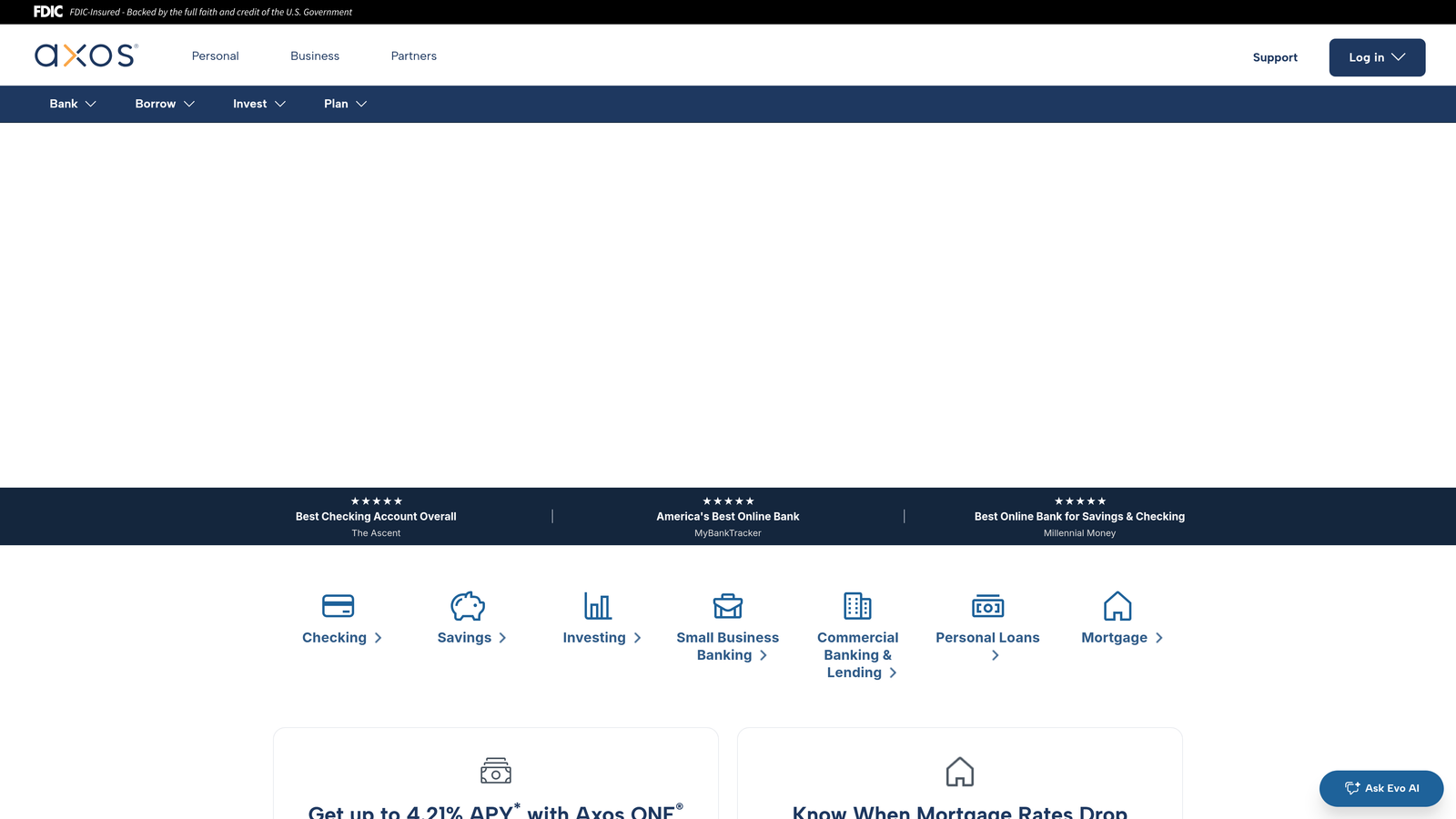Click the cash icon above Axos ONE offer
The height and width of the screenshot is (819, 1456).
point(496,771)
